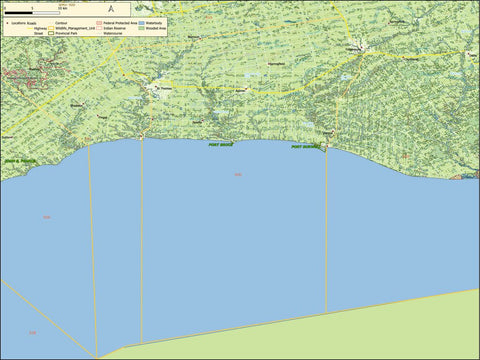Click the Contour legend label
This screenshot has width=480, height=360.
(61, 23)
